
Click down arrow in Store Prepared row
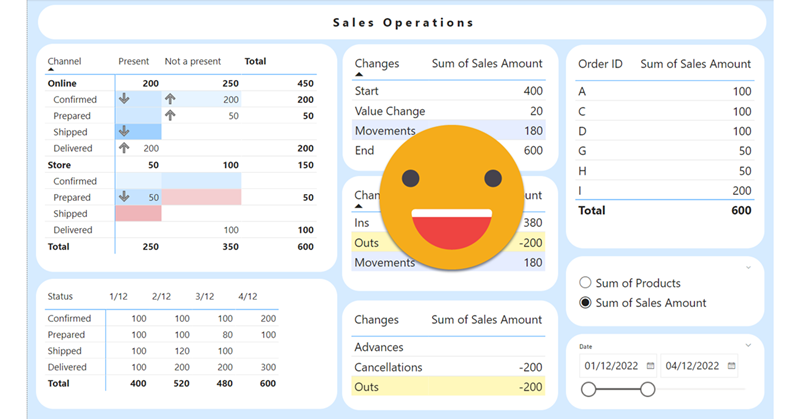(124, 197)
